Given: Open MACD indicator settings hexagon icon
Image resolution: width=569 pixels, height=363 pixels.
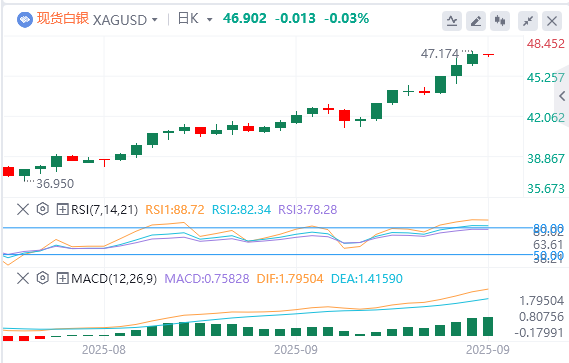Looking at the screenshot, I should click(x=43, y=278).
